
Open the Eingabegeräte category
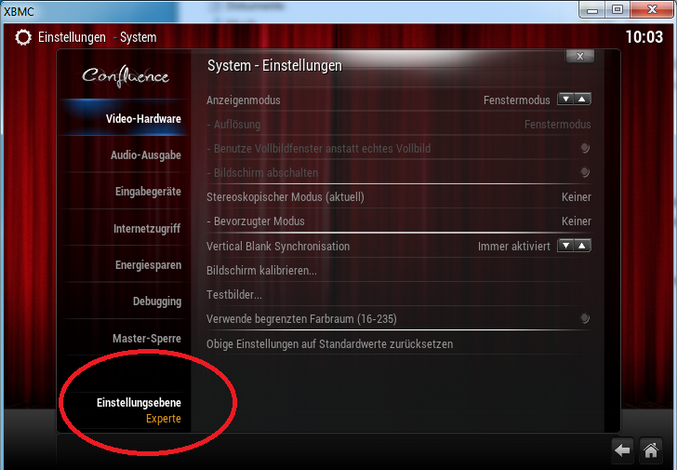pyautogui.click(x=124, y=191)
